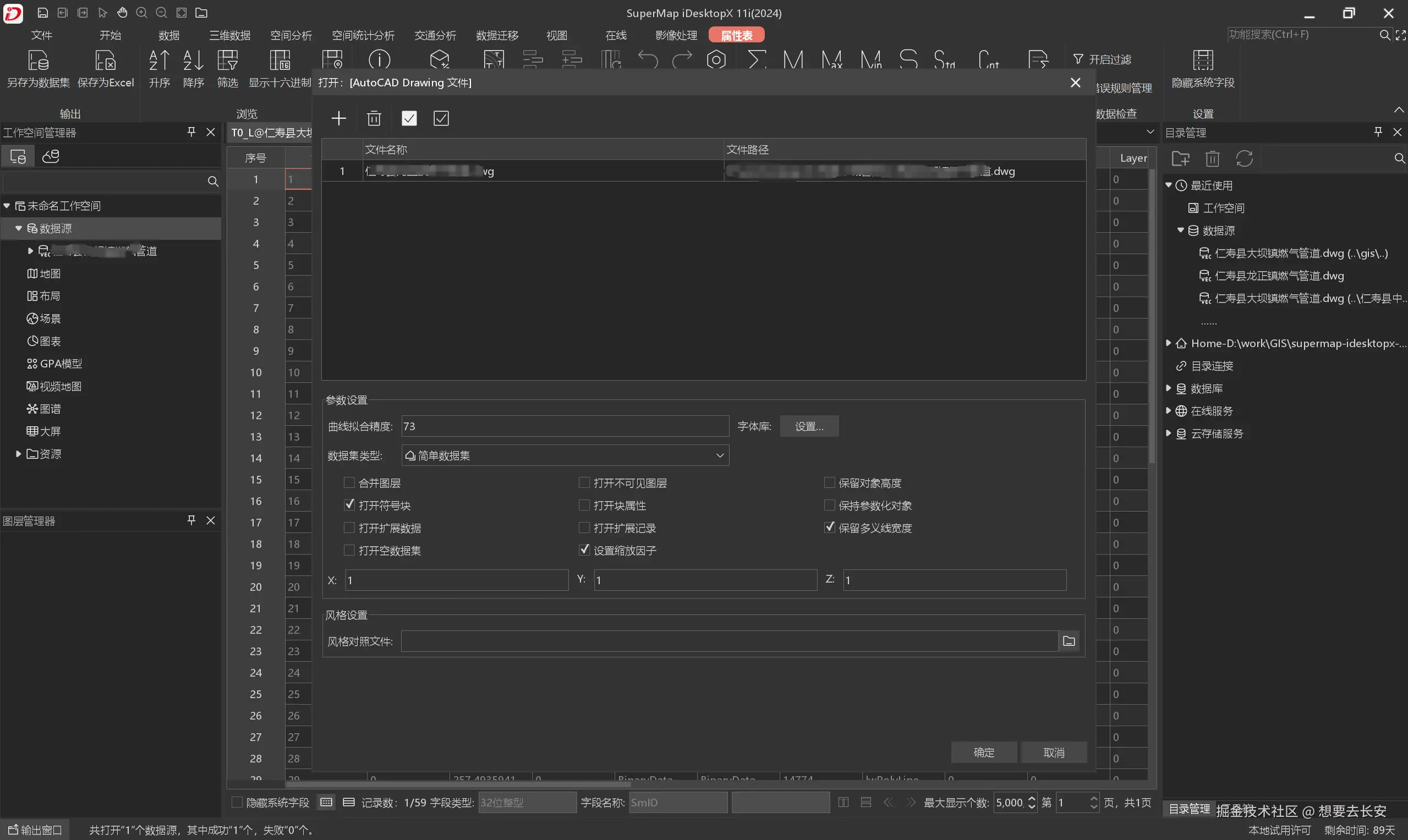
Task: Click the Min statistics icon
Action: pyautogui.click(x=871, y=59)
